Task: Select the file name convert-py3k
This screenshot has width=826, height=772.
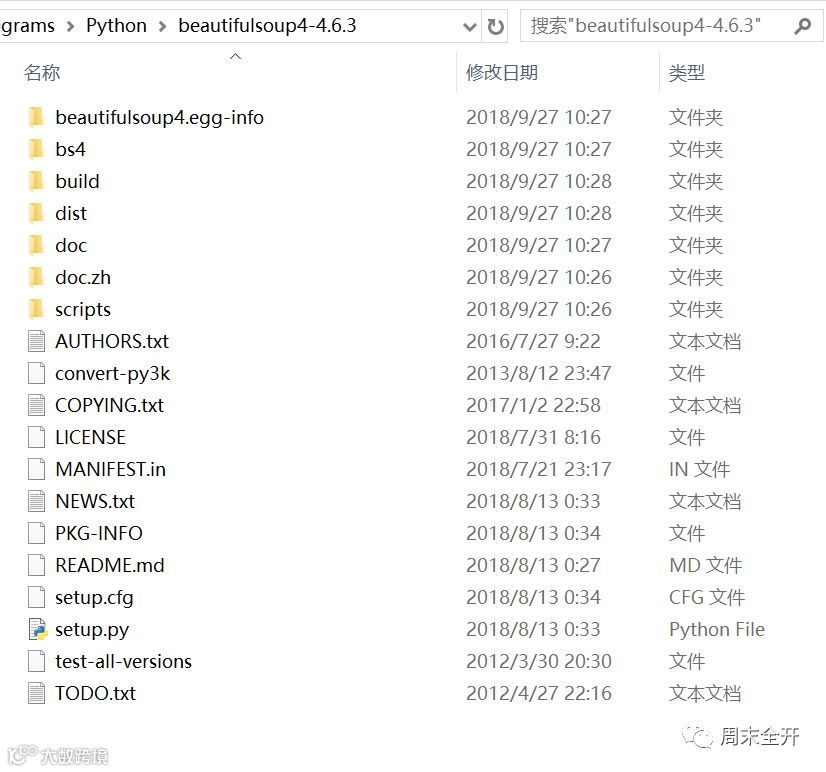Action: pyautogui.click(x=112, y=374)
